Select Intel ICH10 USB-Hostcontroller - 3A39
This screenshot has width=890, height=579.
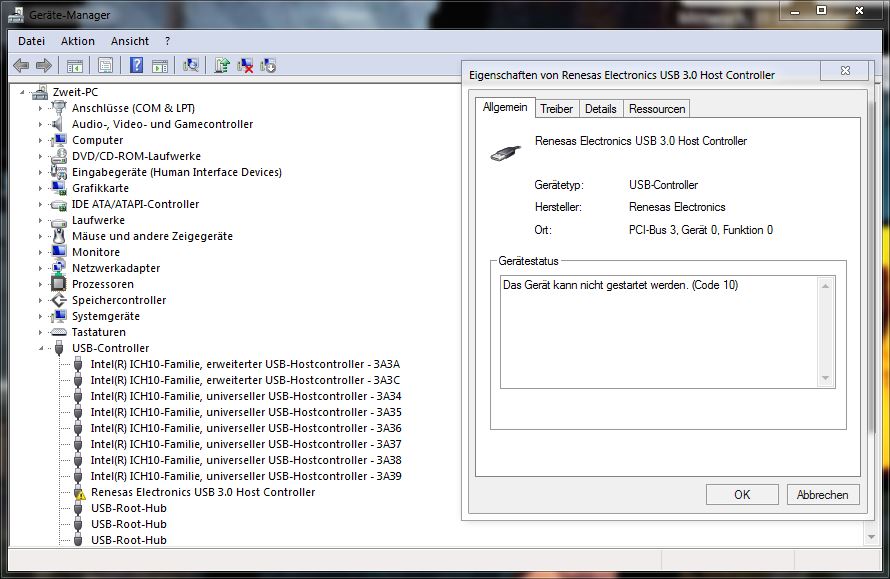point(246,476)
